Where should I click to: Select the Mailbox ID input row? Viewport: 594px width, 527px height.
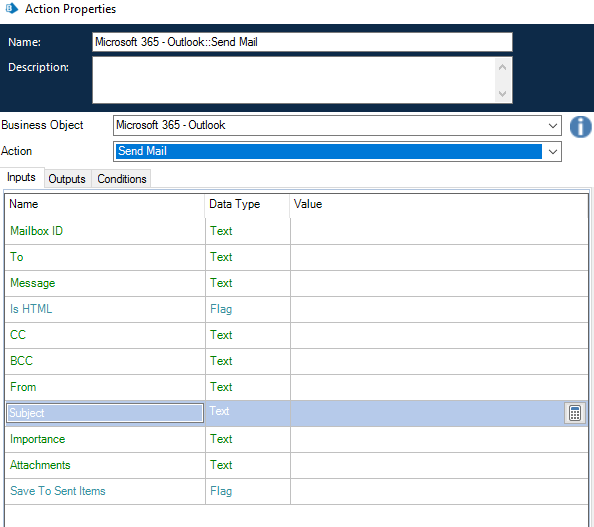click(296, 231)
